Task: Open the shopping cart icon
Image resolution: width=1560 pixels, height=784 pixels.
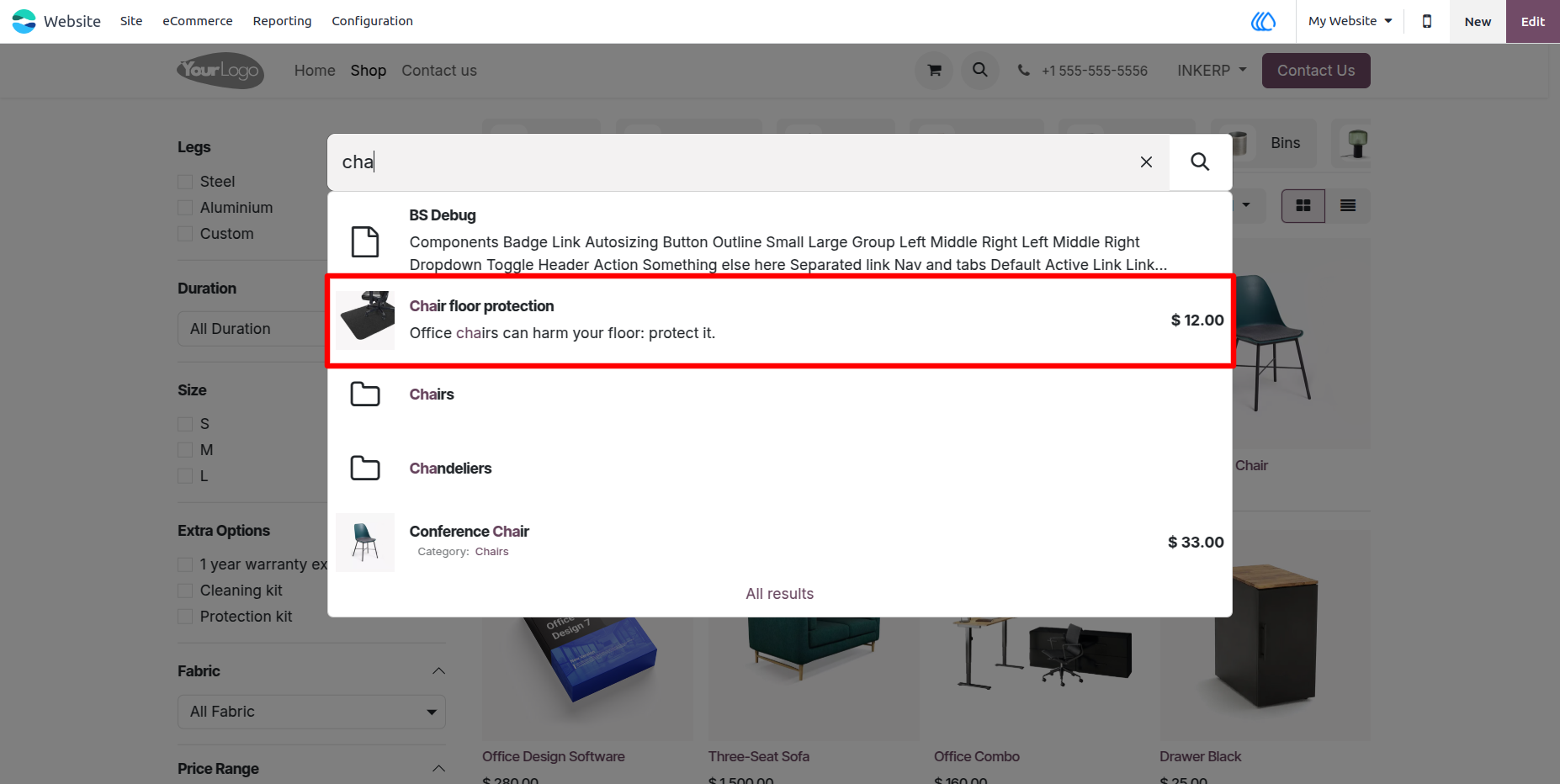Action: click(934, 71)
